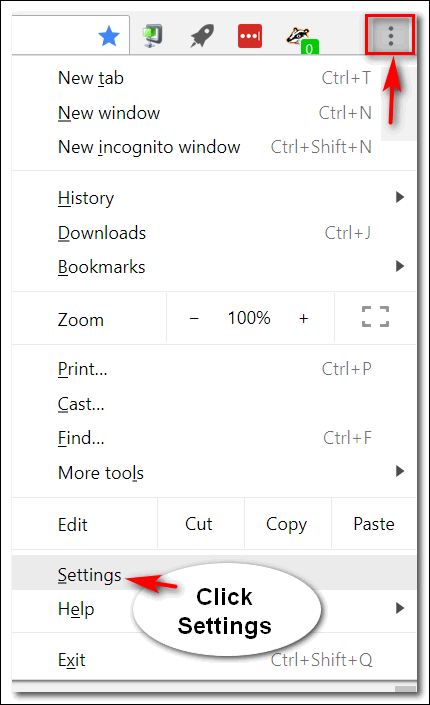Click the blue bookmark star icon

[x=109, y=36]
